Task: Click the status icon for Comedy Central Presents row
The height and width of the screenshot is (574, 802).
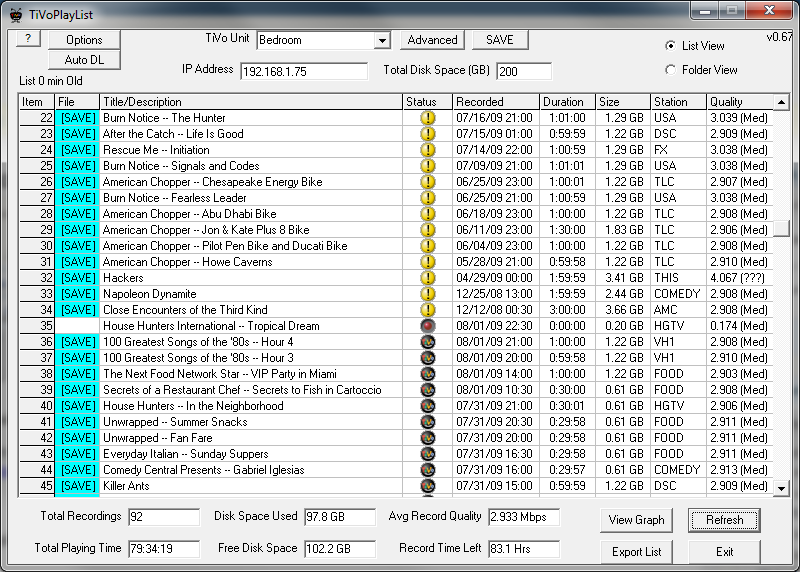Action: coord(428,470)
